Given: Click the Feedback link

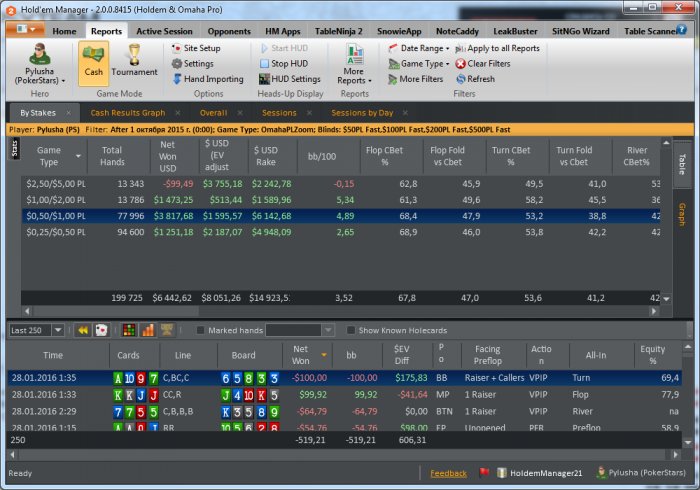Looking at the screenshot, I should 448,473.
